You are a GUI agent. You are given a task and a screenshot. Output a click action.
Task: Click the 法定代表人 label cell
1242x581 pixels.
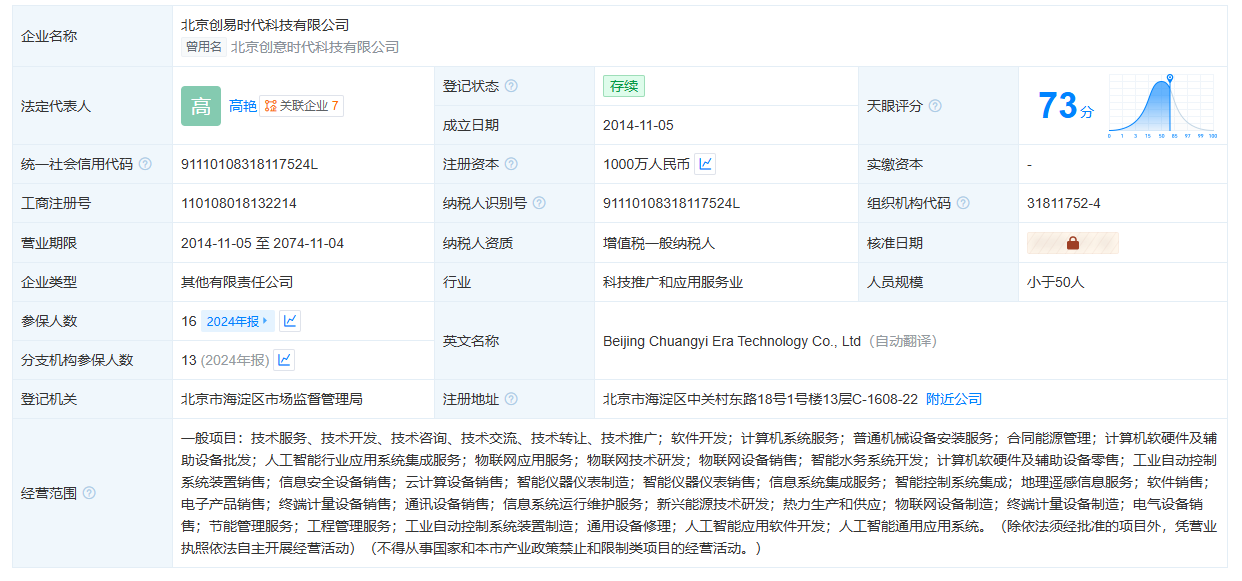click(x=92, y=106)
